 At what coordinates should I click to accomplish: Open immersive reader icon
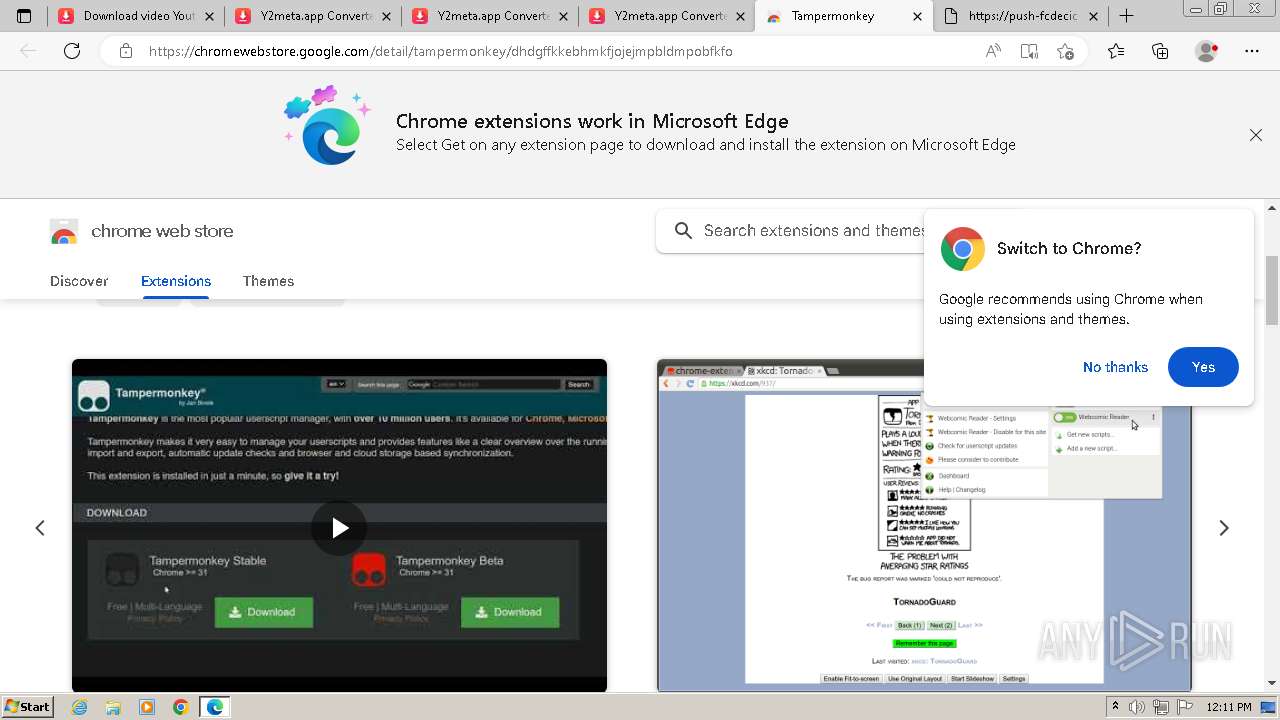[1029, 51]
